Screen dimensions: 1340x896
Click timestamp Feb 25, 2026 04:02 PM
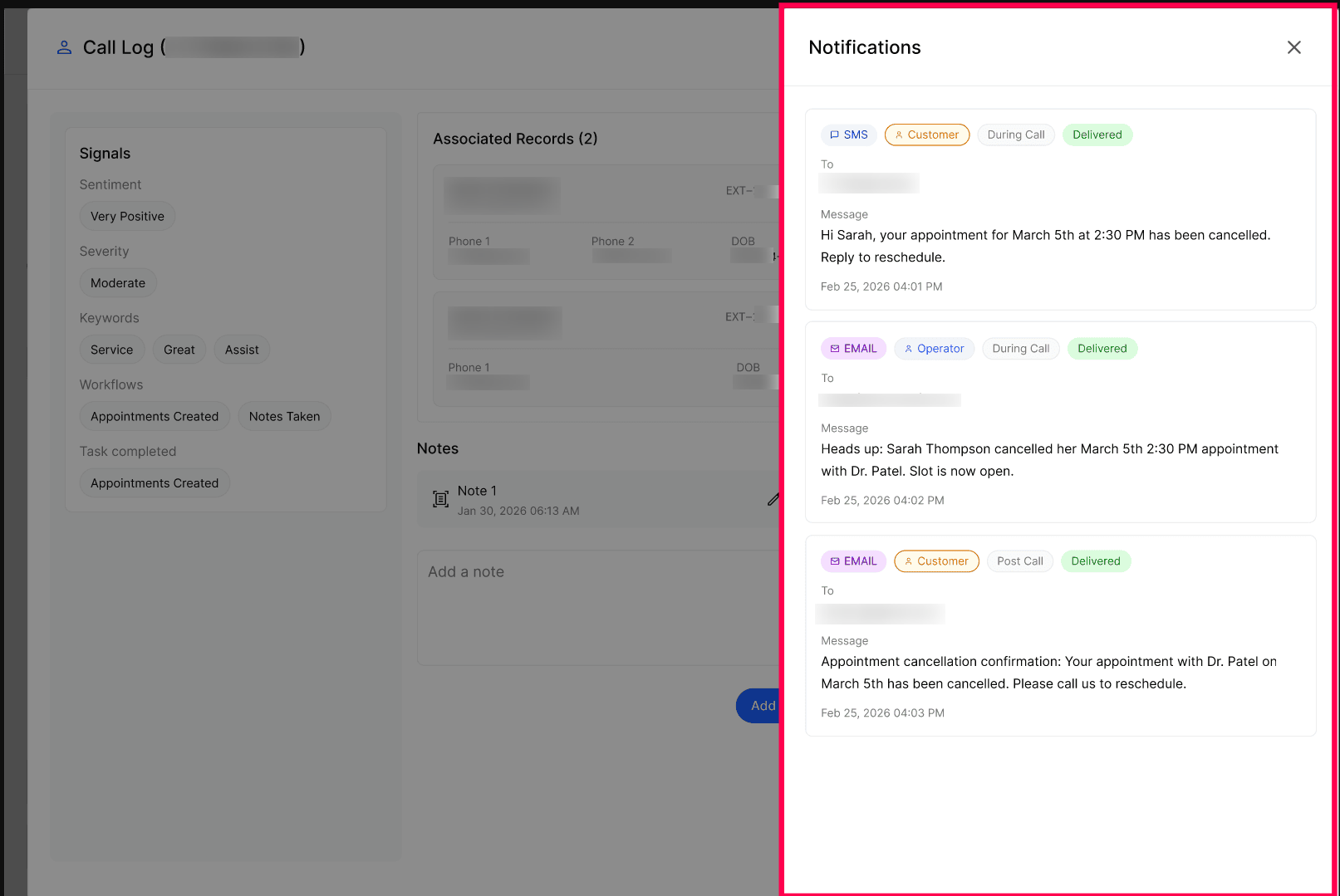coord(882,501)
